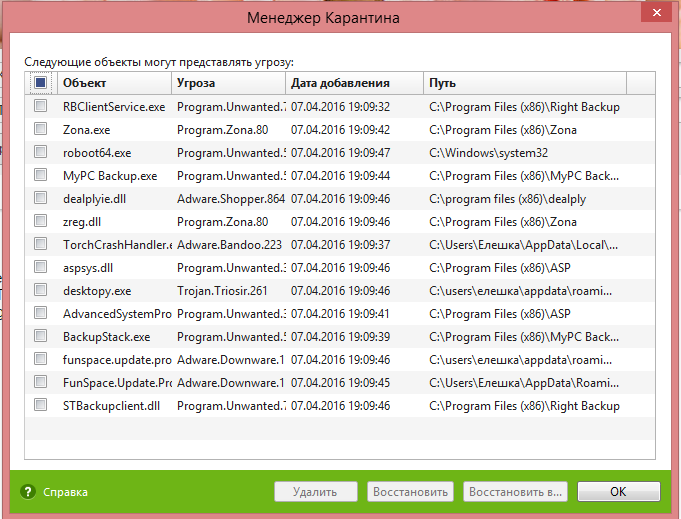
Task: Click the Удалить button
Action: pyautogui.click(x=316, y=492)
